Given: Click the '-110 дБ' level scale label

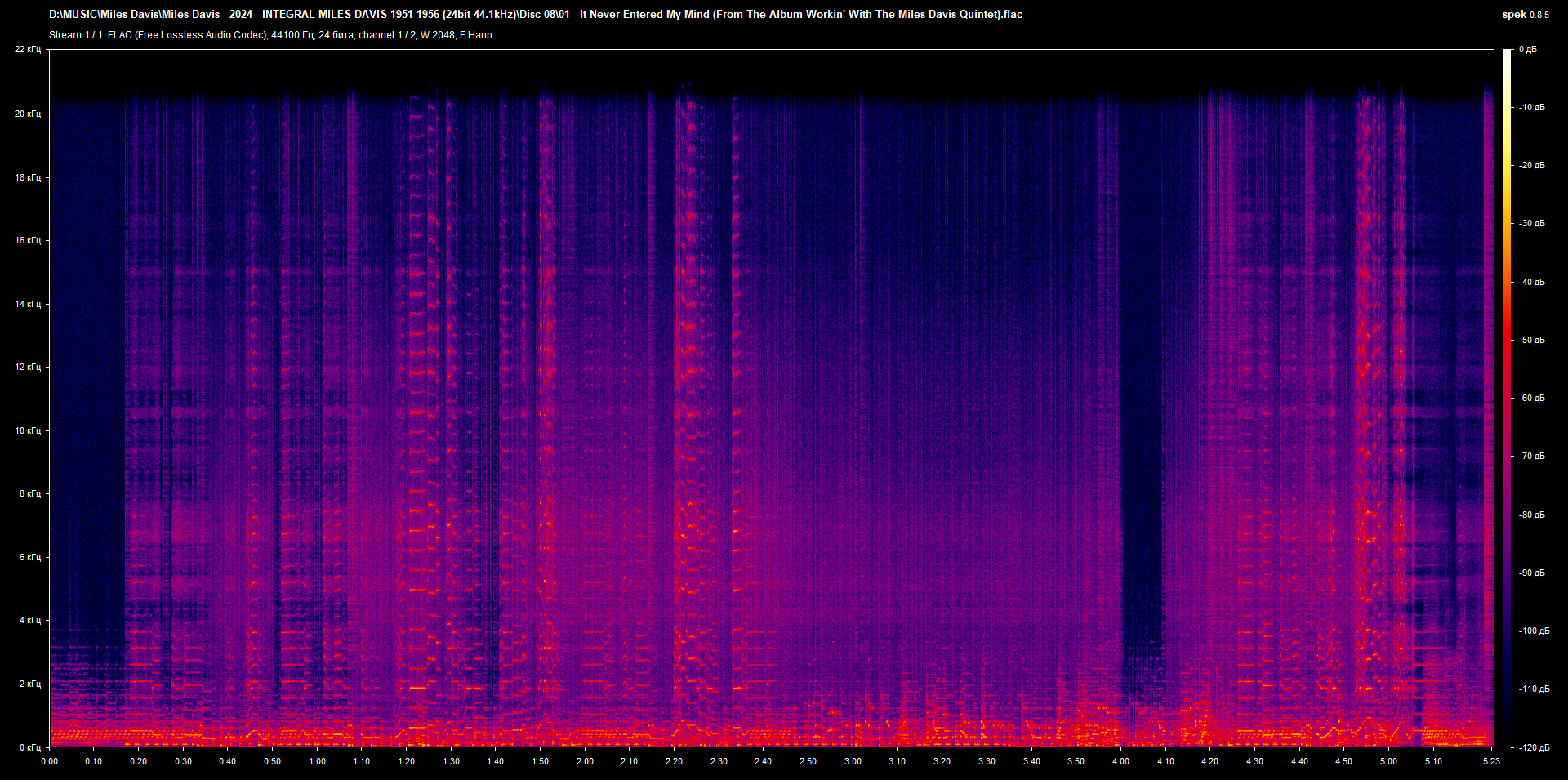Looking at the screenshot, I should tap(1534, 689).
